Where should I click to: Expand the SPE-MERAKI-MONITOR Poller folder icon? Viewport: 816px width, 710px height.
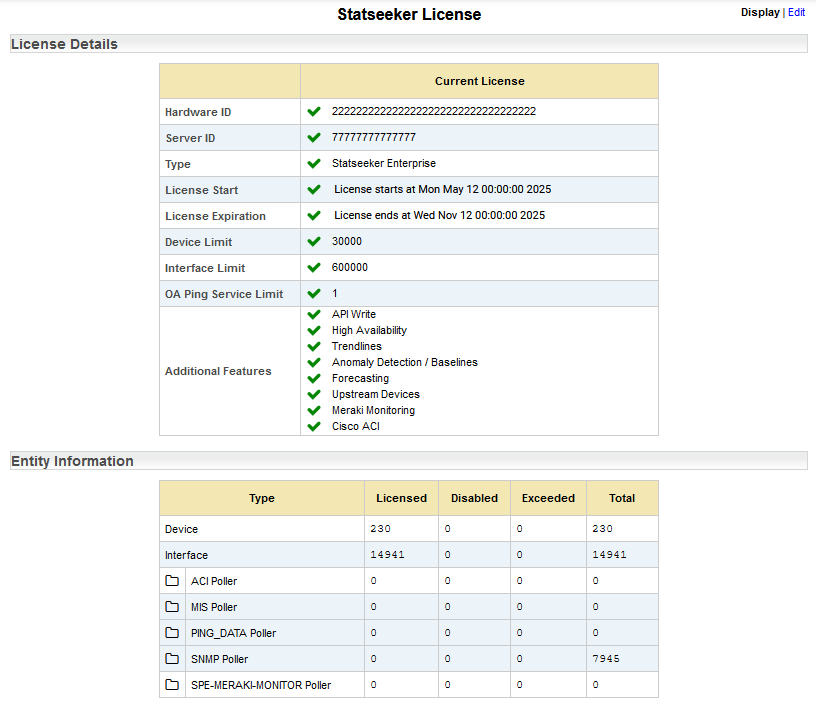[172, 684]
